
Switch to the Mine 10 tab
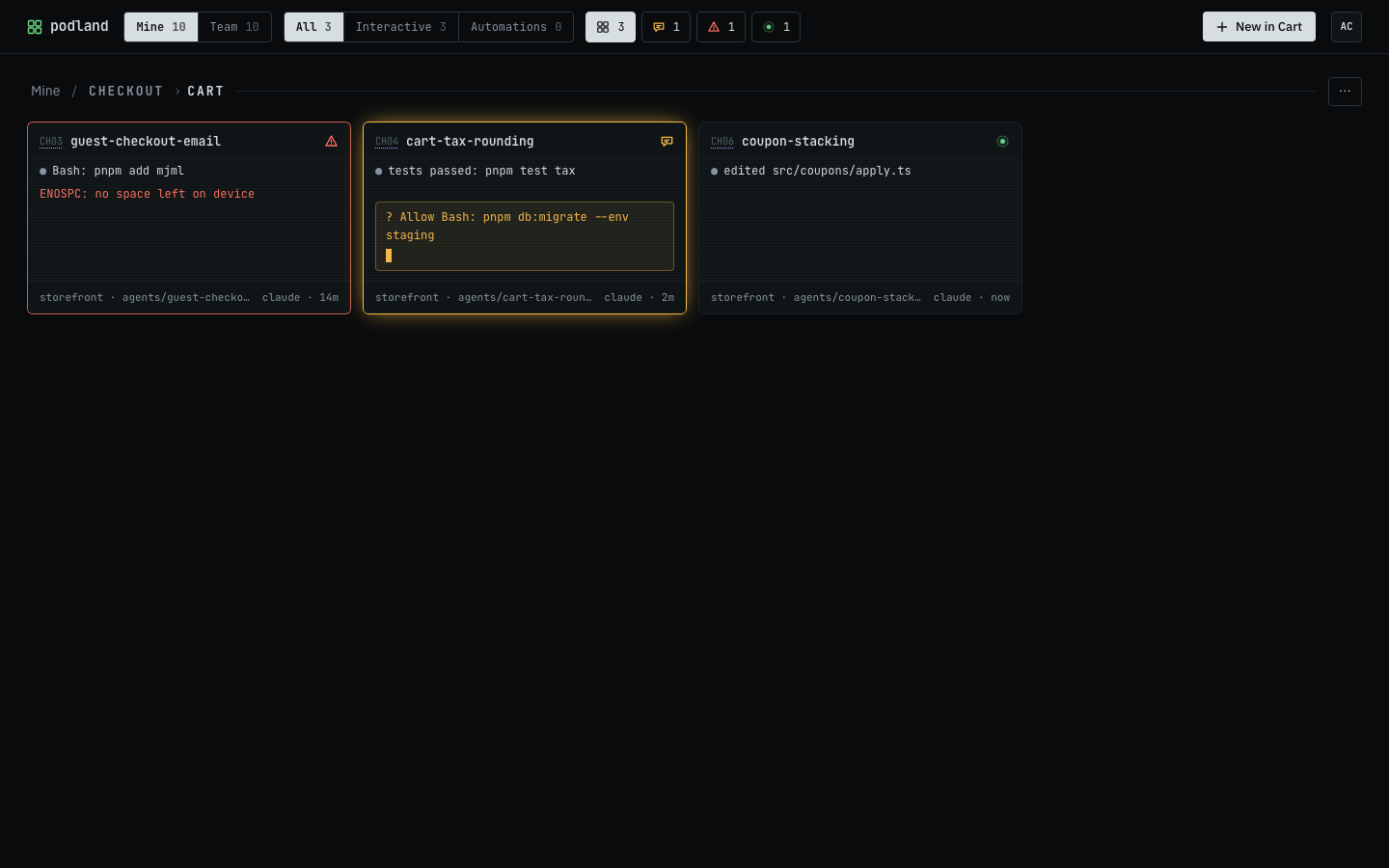(161, 27)
